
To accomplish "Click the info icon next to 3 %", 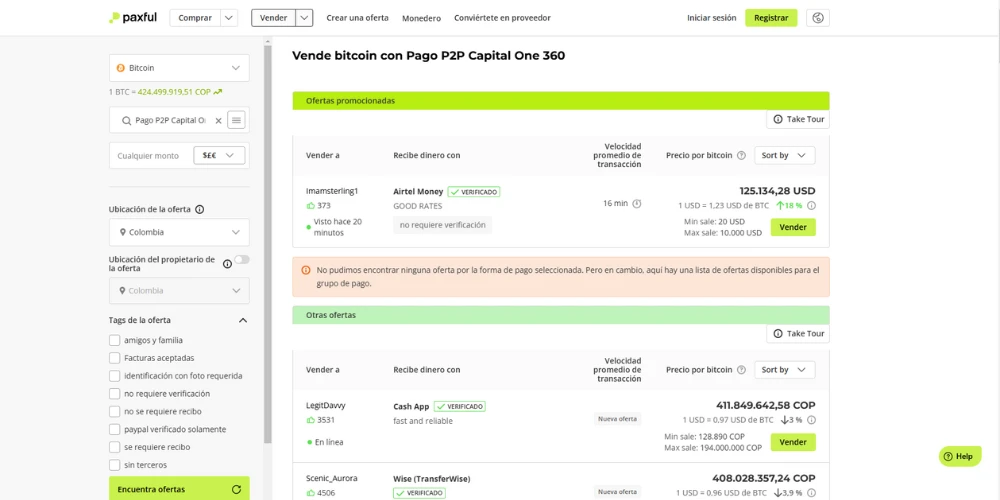I will click(x=811, y=420).
